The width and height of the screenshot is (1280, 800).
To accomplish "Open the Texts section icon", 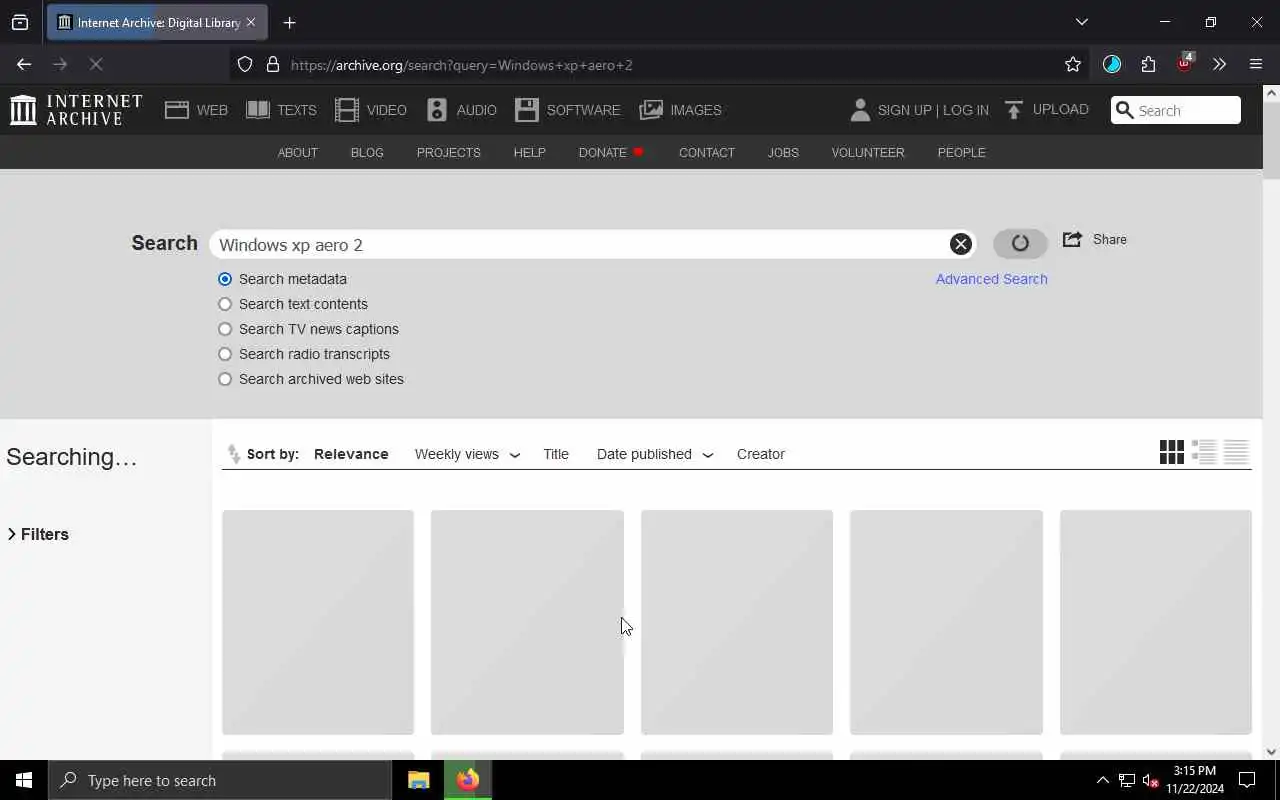I will pyautogui.click(x=258, y=110).
